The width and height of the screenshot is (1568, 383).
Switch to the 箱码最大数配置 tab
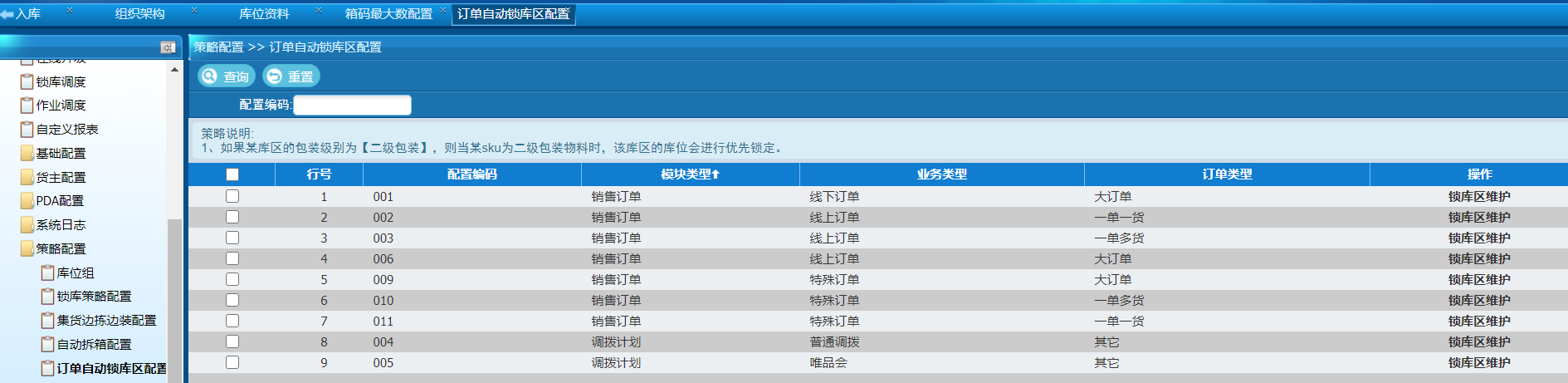[x=388, y=14]
